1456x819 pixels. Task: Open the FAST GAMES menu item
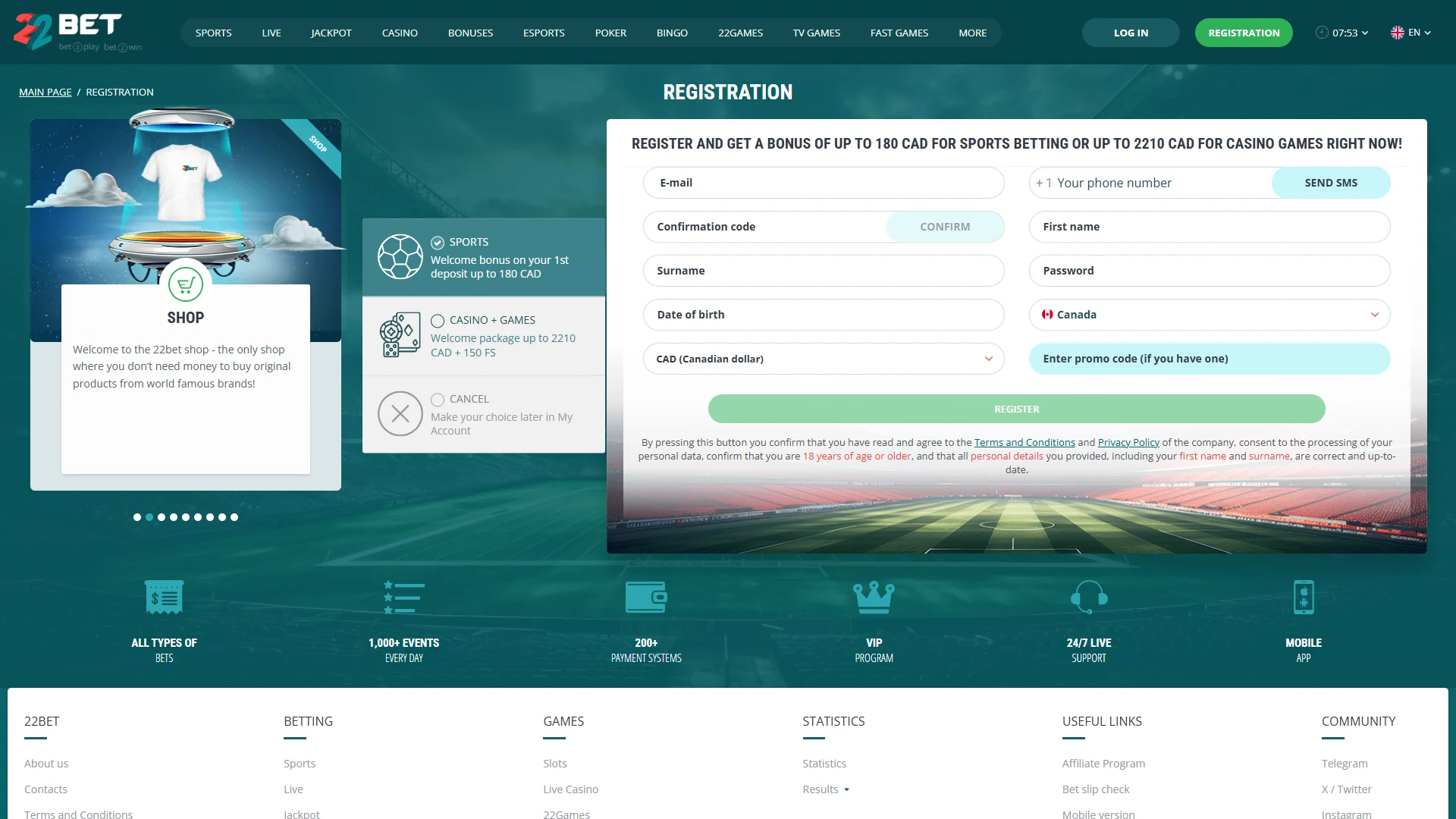coord(899,33)
